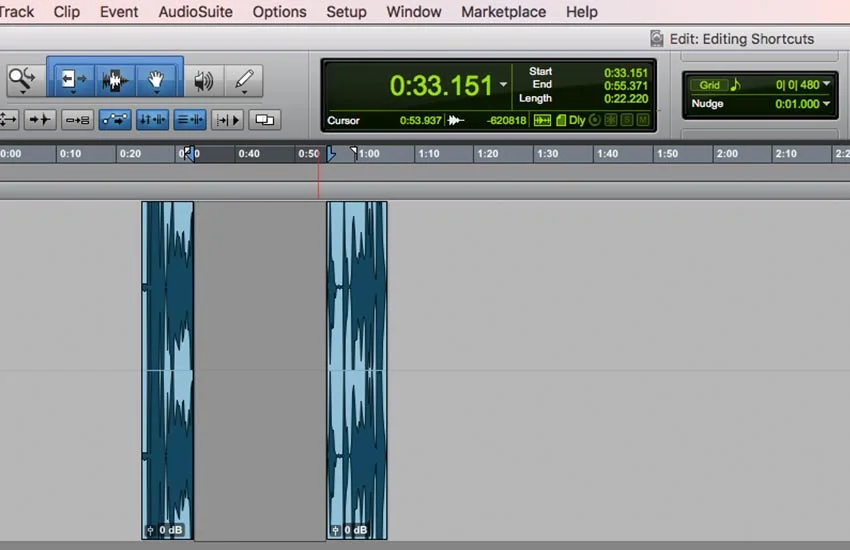Open the Window menu

click(x=414, y=11)
